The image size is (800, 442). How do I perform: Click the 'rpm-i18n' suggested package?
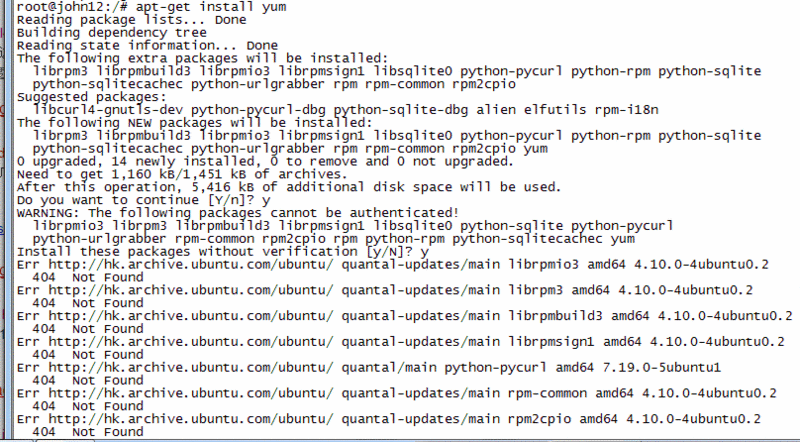[626, 110]
